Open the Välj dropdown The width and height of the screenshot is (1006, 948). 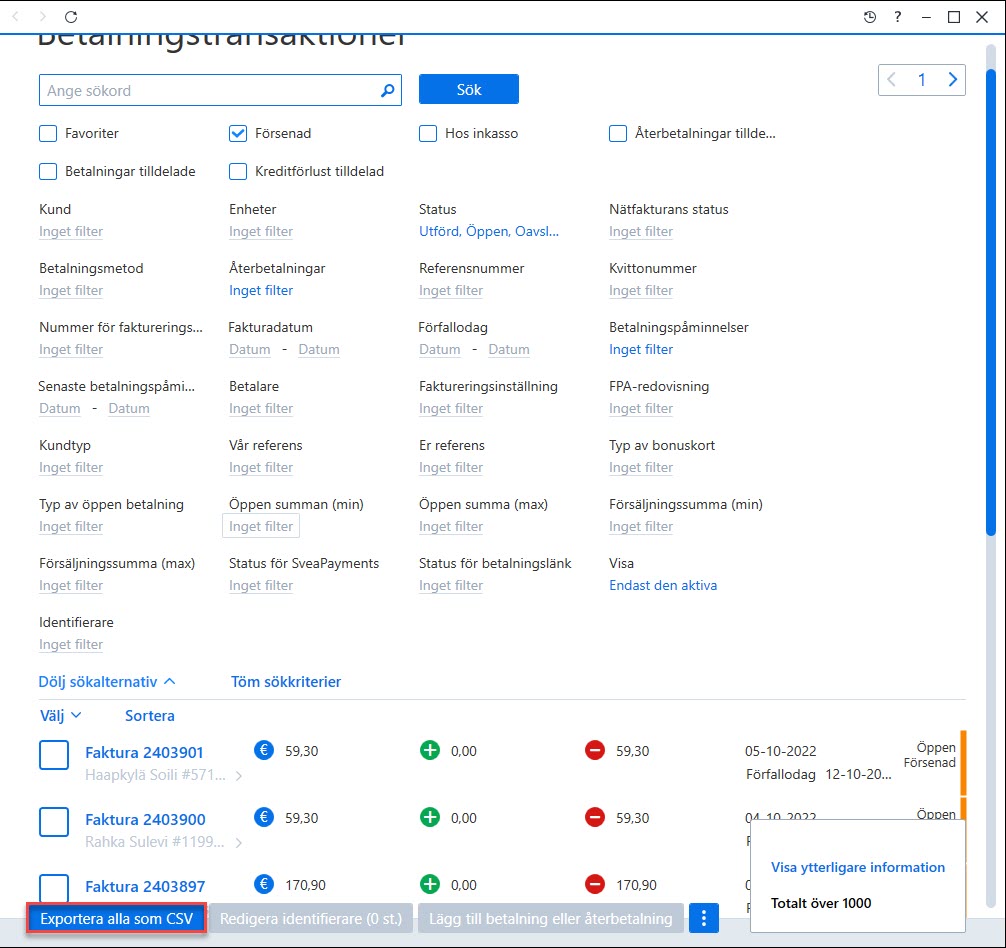point(60,715)
